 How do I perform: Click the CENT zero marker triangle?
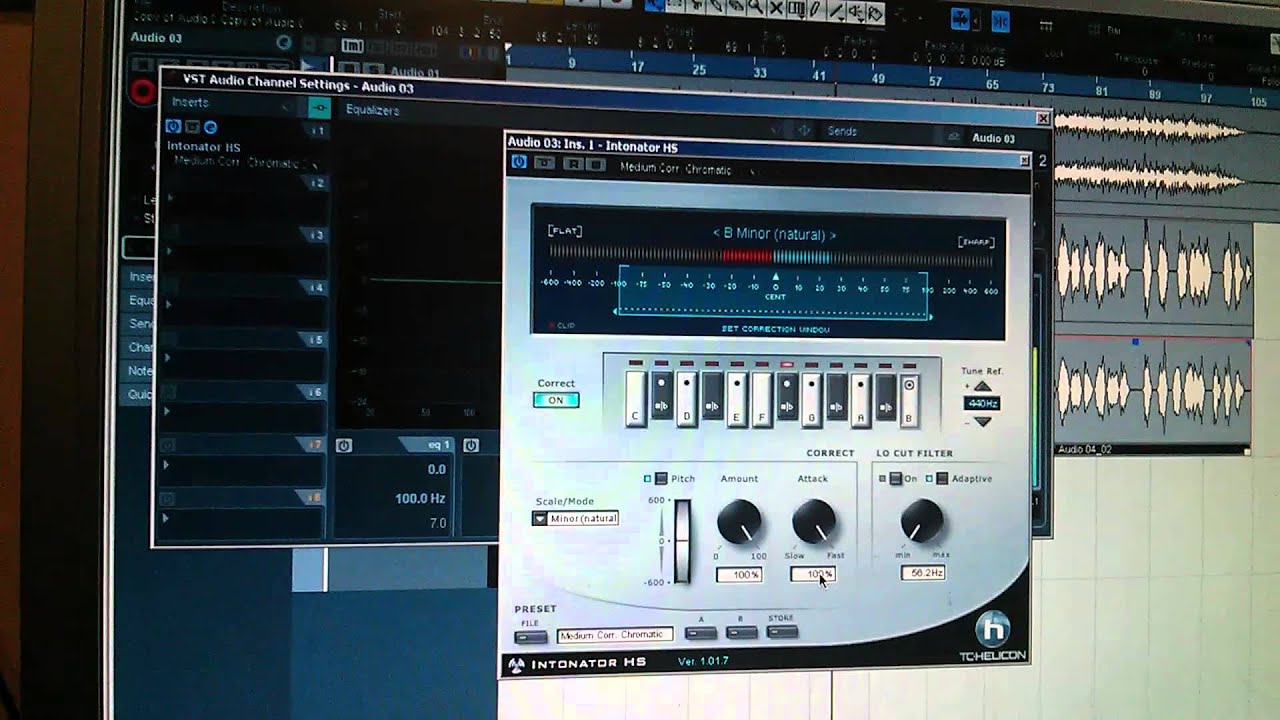(x=775, y=277)
